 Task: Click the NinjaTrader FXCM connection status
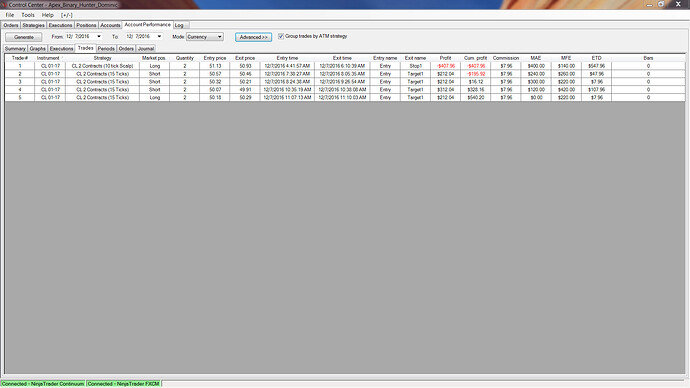pyautogui.click(x=124, y=384)
